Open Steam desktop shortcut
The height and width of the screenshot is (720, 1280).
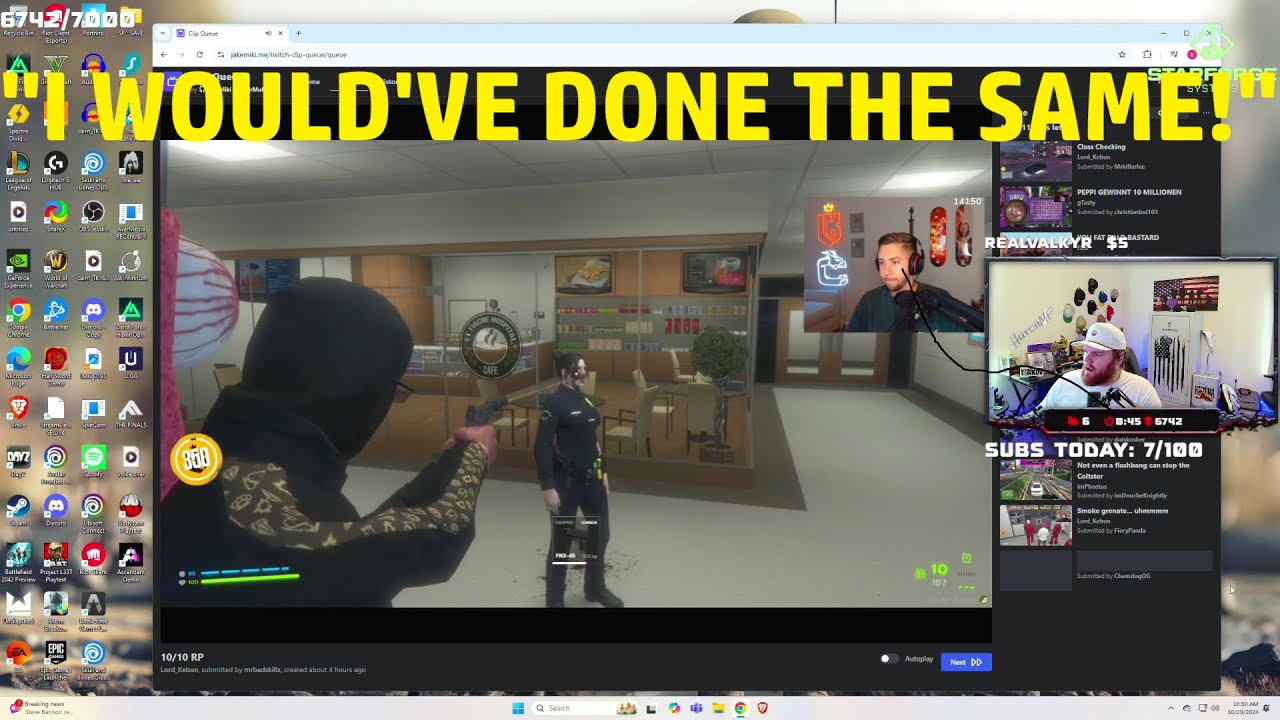[x=18, y=510]
